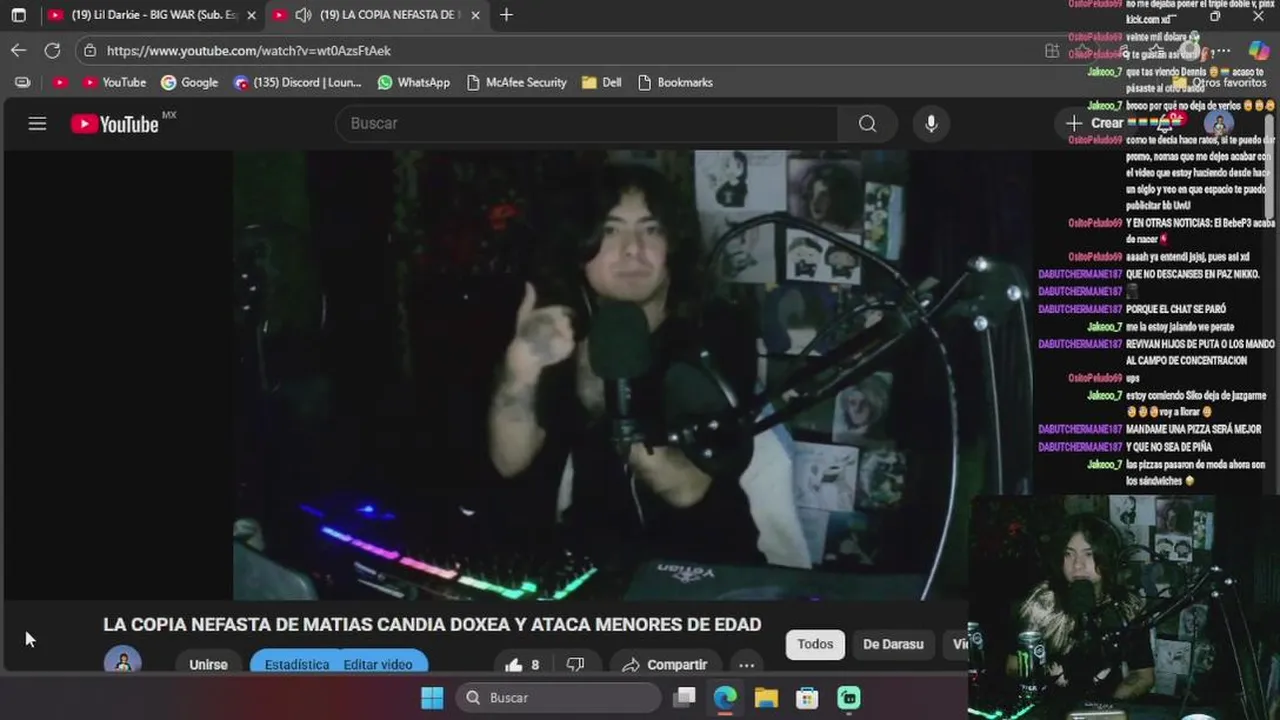1280x720 pixels.
Task: Open the YouTube bookmark
Action: [x=114, y=82]
